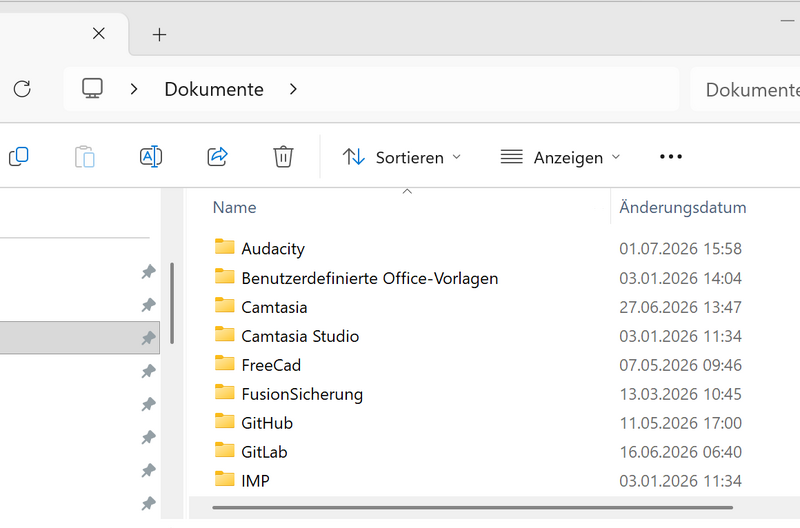Click the Refresh icon in address bar
The height and width of the screenshot is (528, 800).
click(x=22, y=89)
